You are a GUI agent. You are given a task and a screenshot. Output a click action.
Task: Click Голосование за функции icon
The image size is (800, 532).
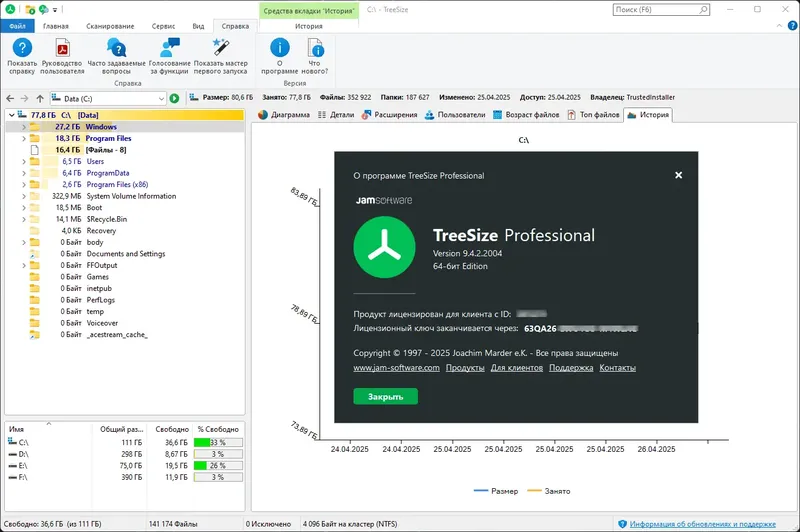pos(169,48)
